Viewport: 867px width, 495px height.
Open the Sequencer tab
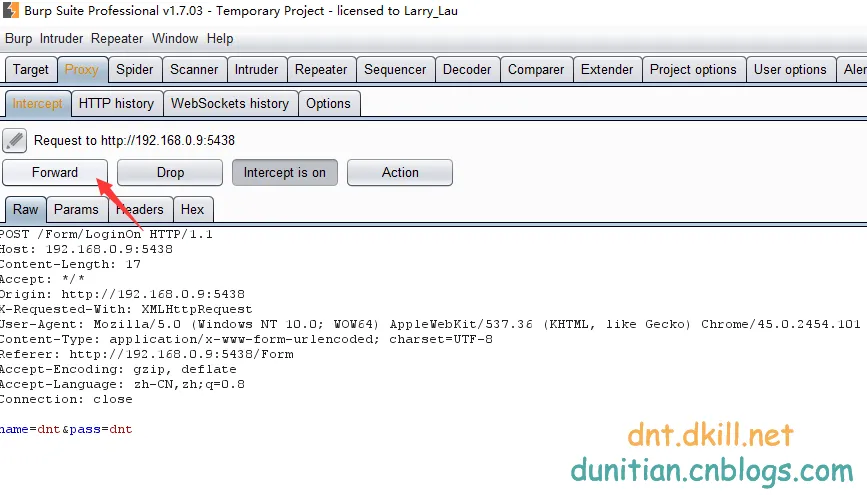(395, 70)
